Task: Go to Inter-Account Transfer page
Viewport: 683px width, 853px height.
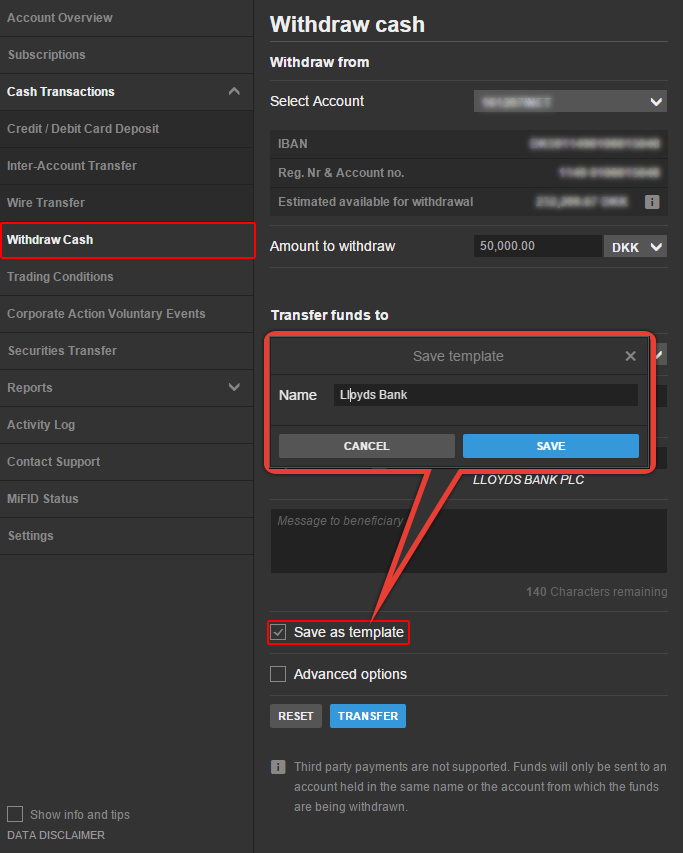Action: point(72,166)
